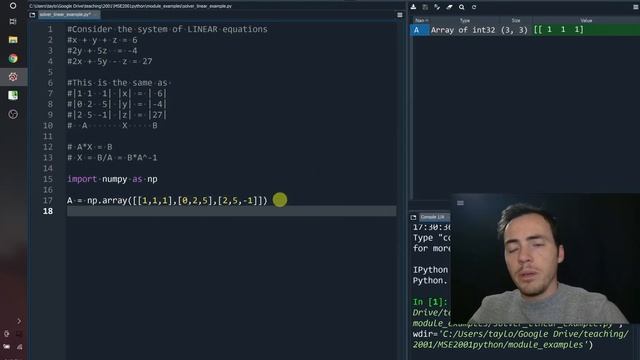Viewport: 640px width, 360px height.
Task: Select the active Spyder taskbar icon
Action: [x=13, y=77]
